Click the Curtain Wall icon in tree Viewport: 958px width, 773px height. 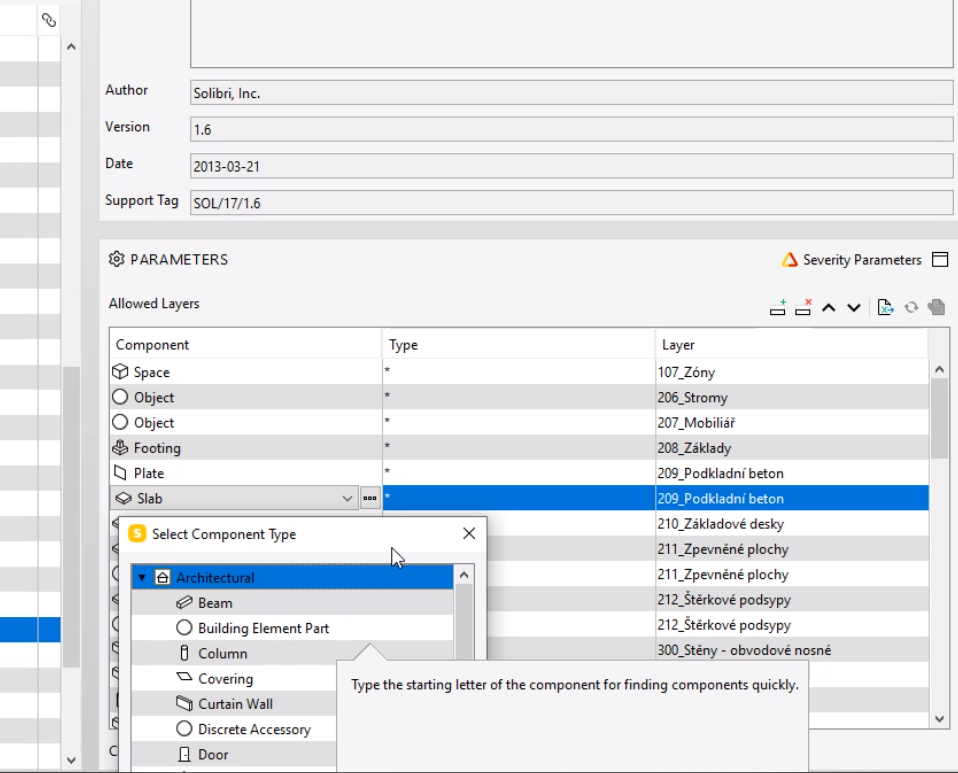click(184, 703)
